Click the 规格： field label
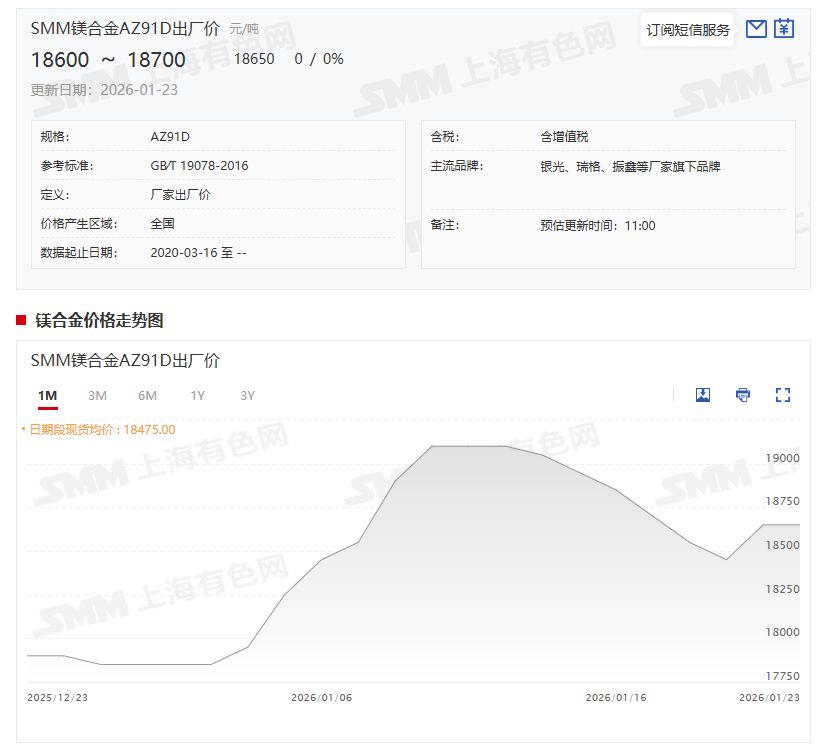 pos(55,137)
